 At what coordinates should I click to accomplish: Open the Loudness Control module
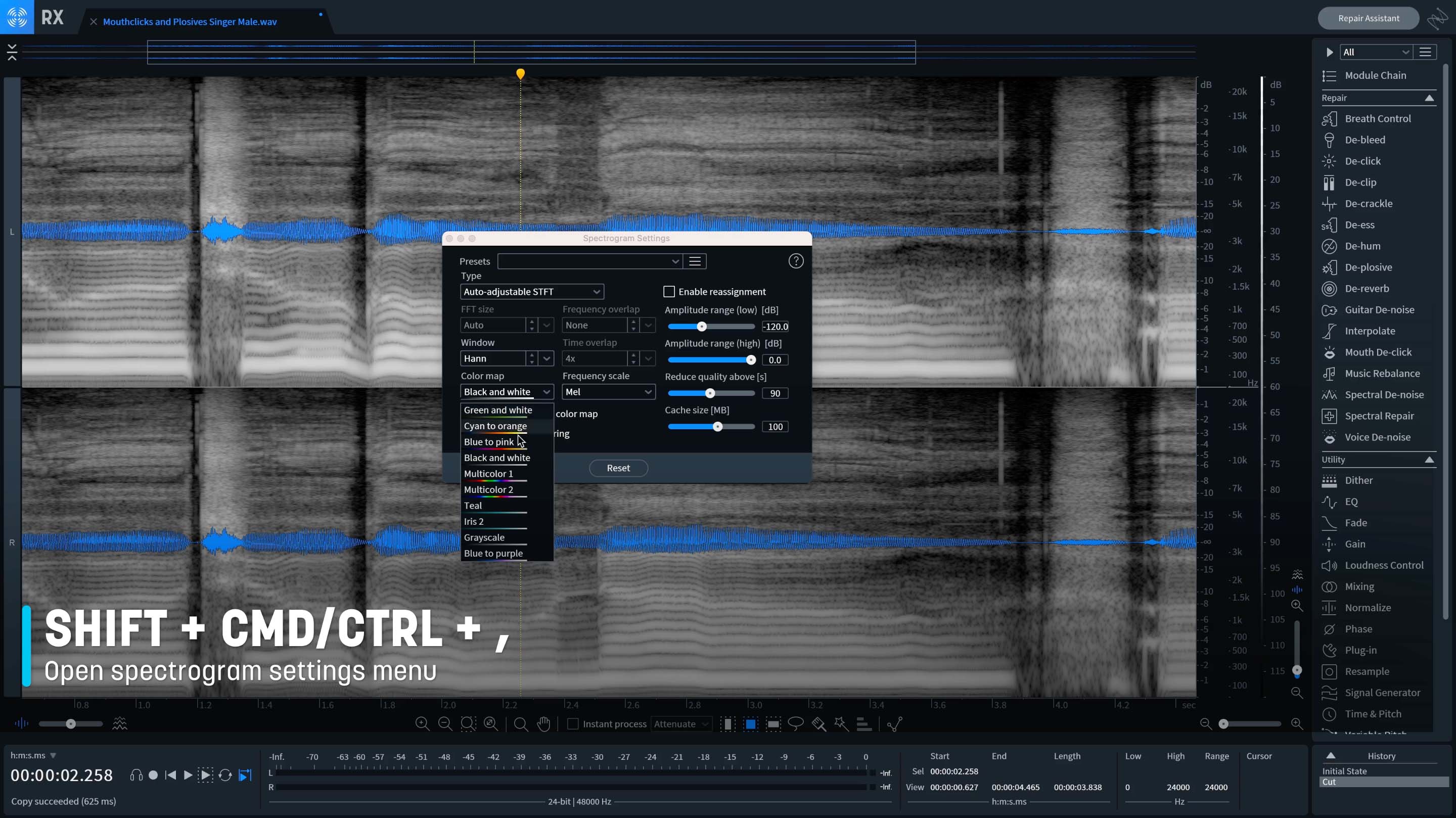pyautogui.click(x=1384, y=565)
